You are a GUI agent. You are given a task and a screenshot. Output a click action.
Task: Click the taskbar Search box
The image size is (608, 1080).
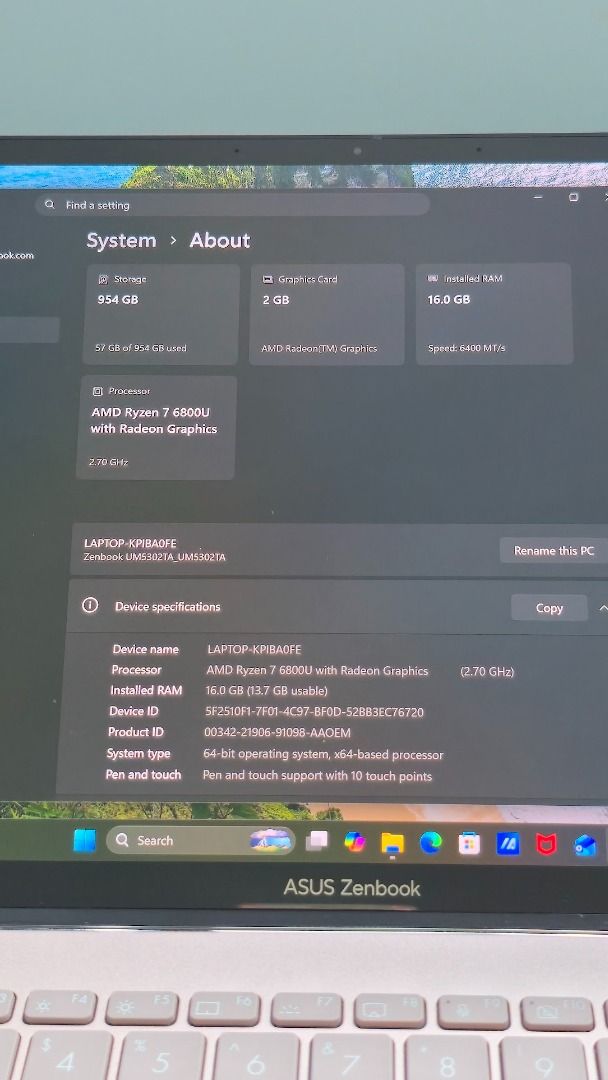(x=200, y=840)
